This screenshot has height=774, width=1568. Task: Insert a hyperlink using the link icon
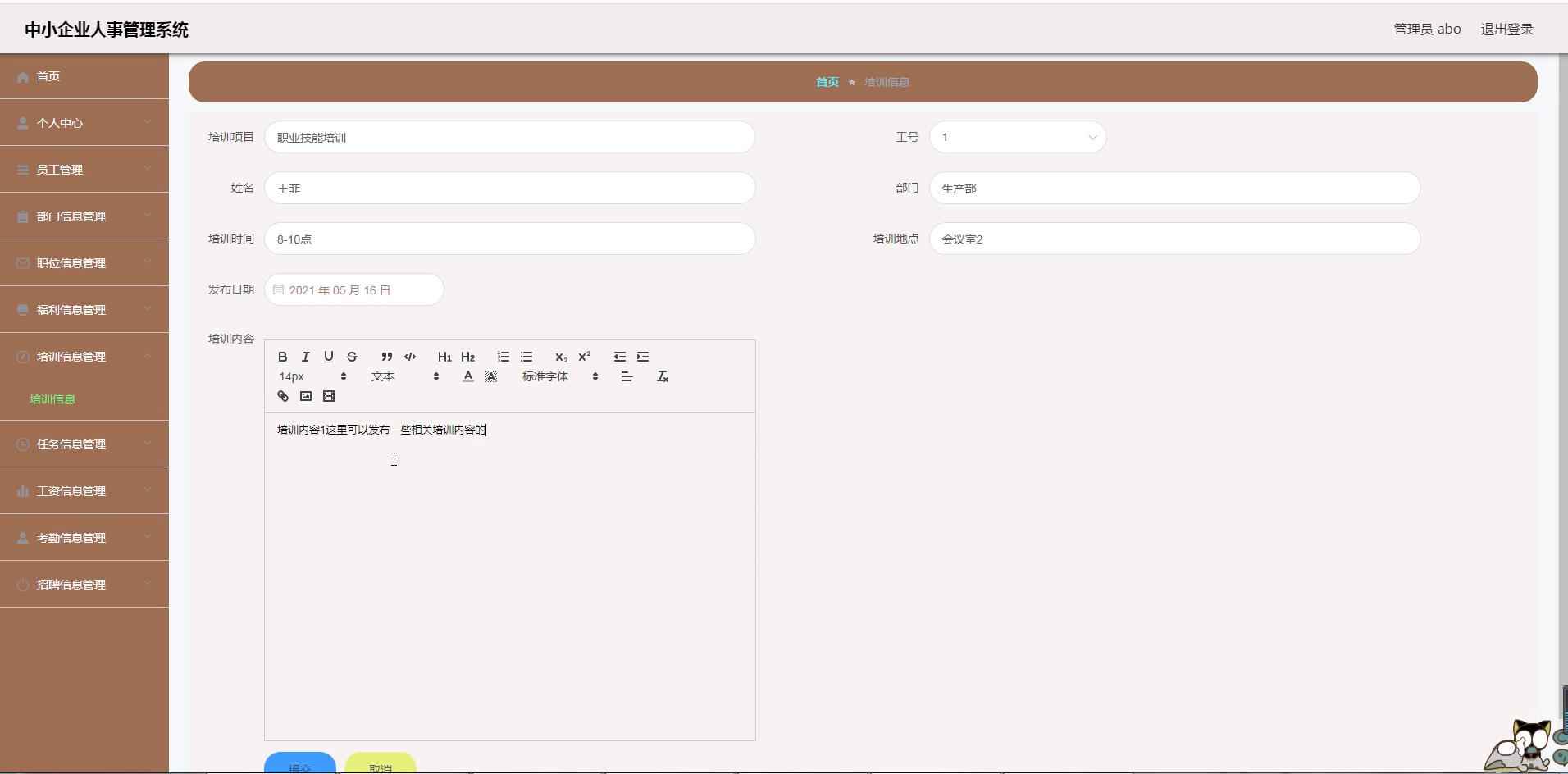(283, 396)
